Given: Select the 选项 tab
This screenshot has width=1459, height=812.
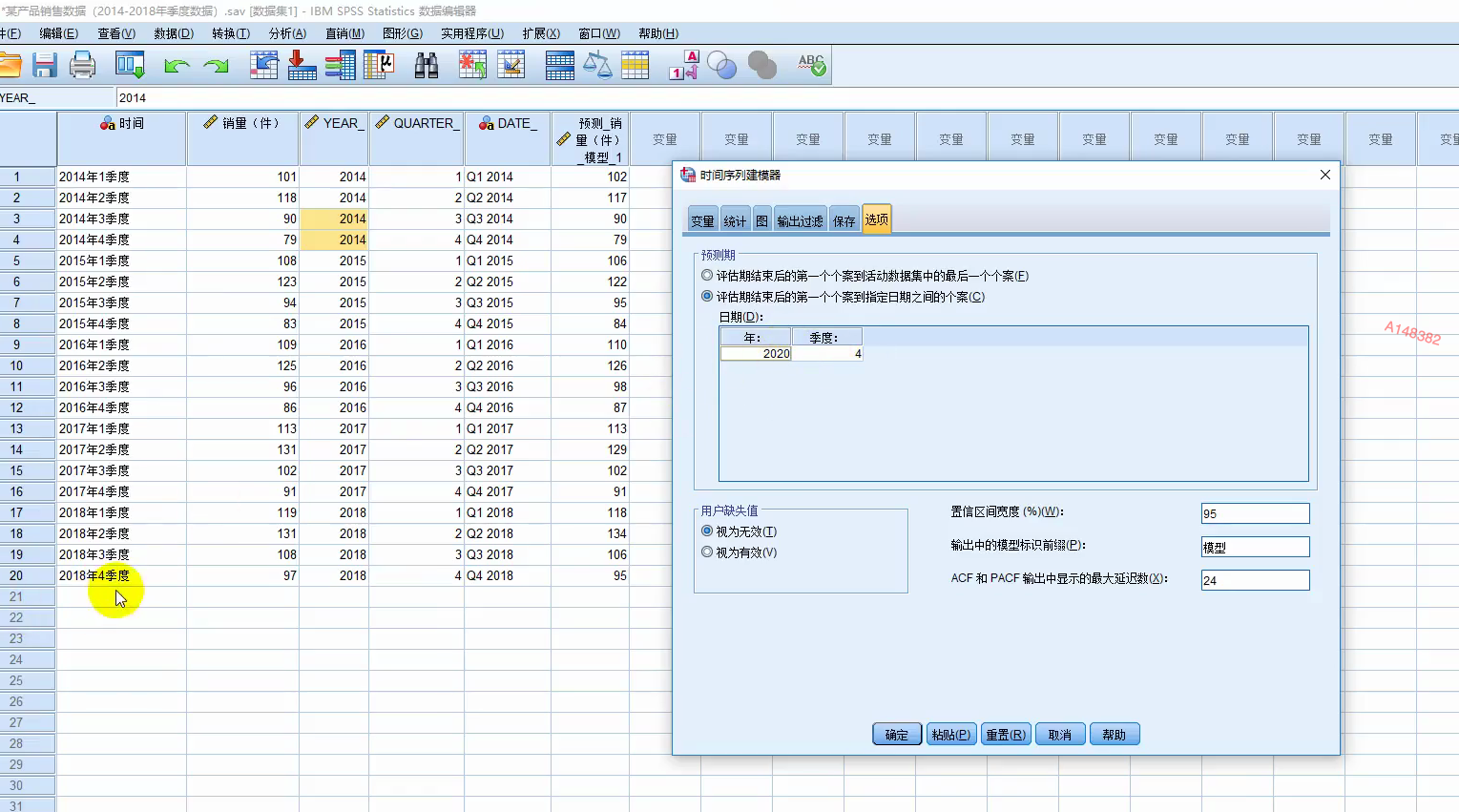Looking at the screenshot, I should point(876,219).
